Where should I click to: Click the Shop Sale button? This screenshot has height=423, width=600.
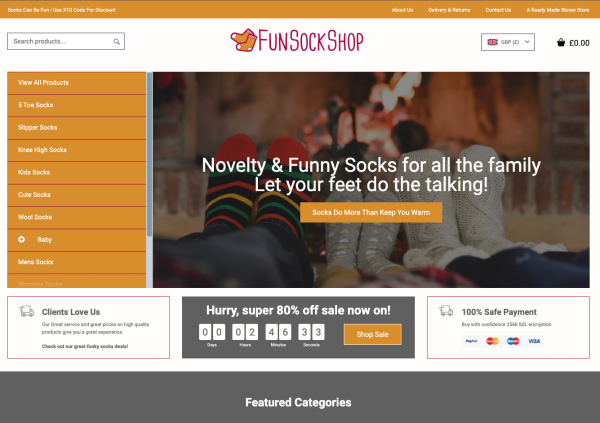[x=373, y=335]
